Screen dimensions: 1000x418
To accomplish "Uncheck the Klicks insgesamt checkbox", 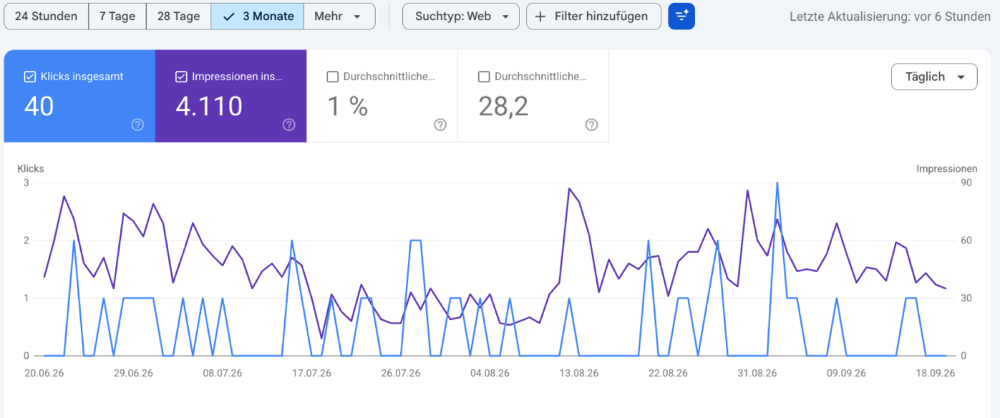I will point(29,77).
